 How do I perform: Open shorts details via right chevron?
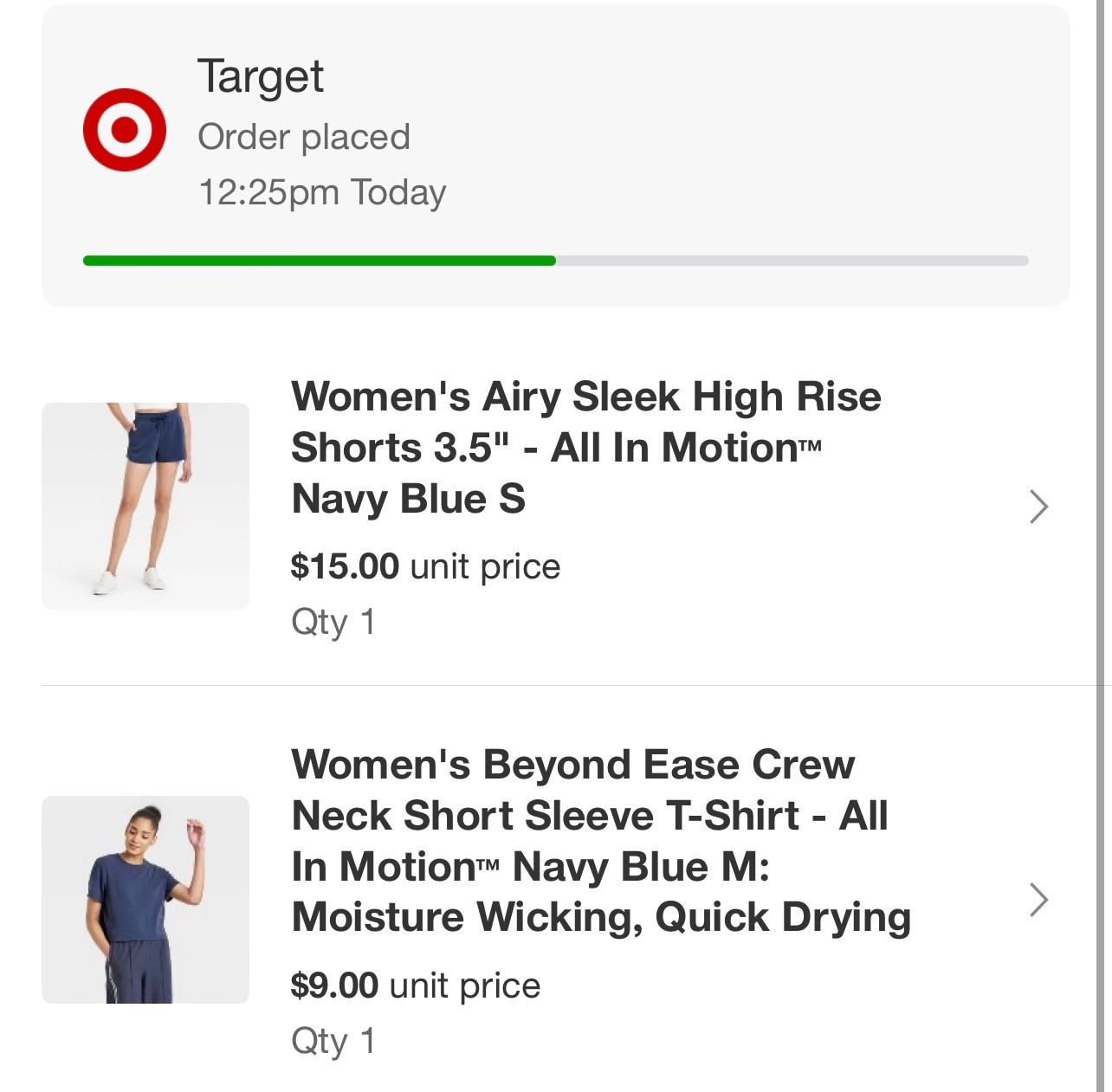point(1038,507)
